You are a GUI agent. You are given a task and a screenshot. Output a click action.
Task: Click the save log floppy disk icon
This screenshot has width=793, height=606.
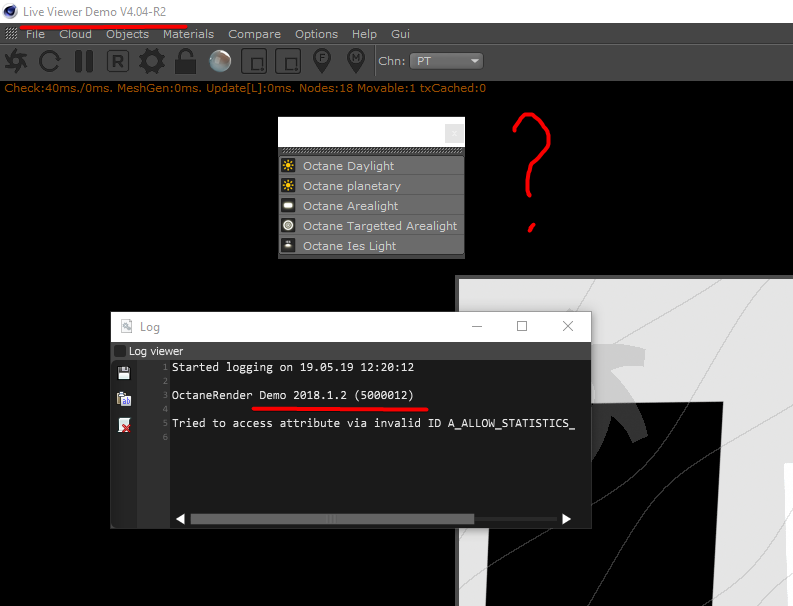[124, 373]
